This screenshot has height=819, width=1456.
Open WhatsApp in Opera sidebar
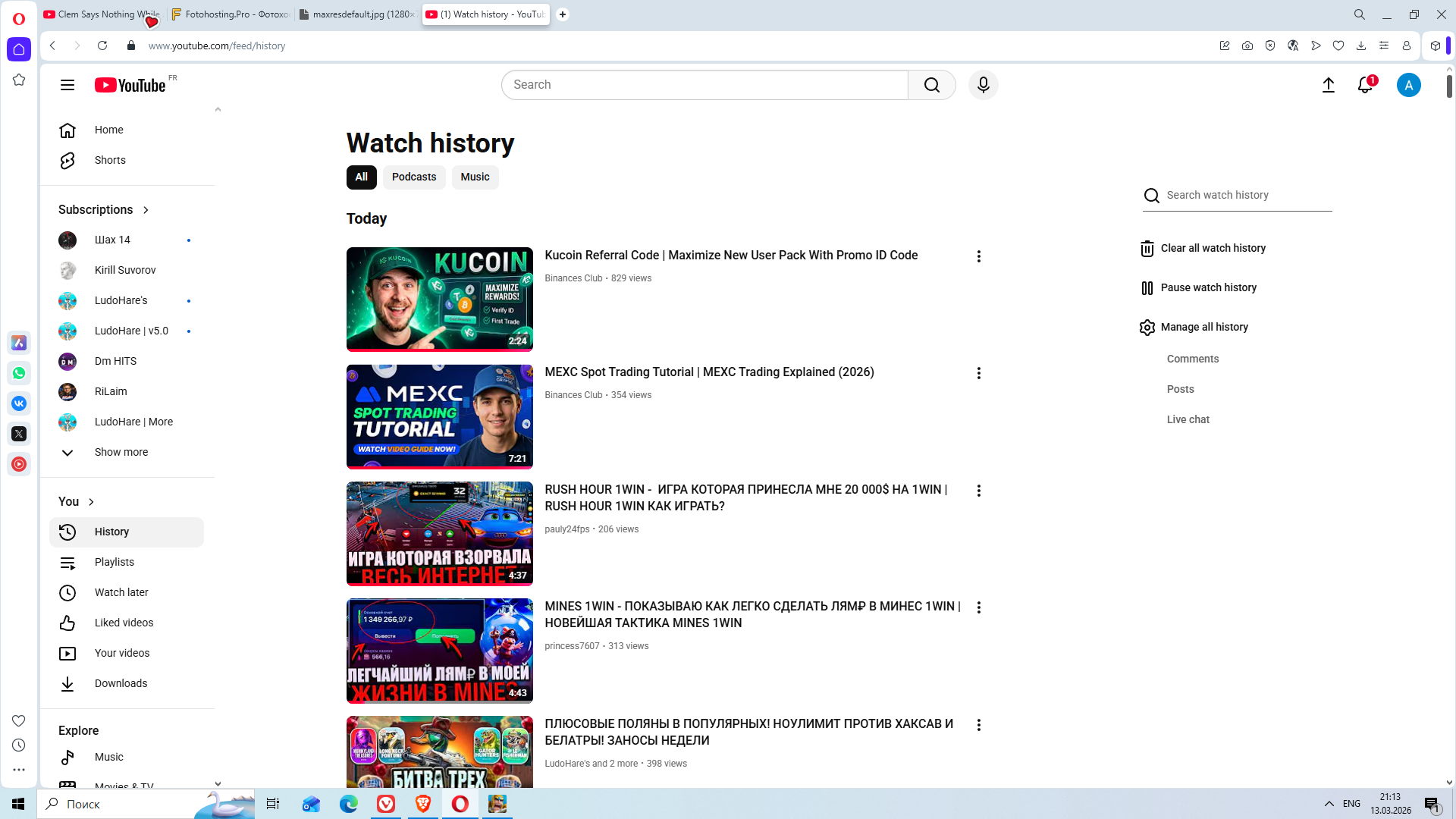coord(19,373)
